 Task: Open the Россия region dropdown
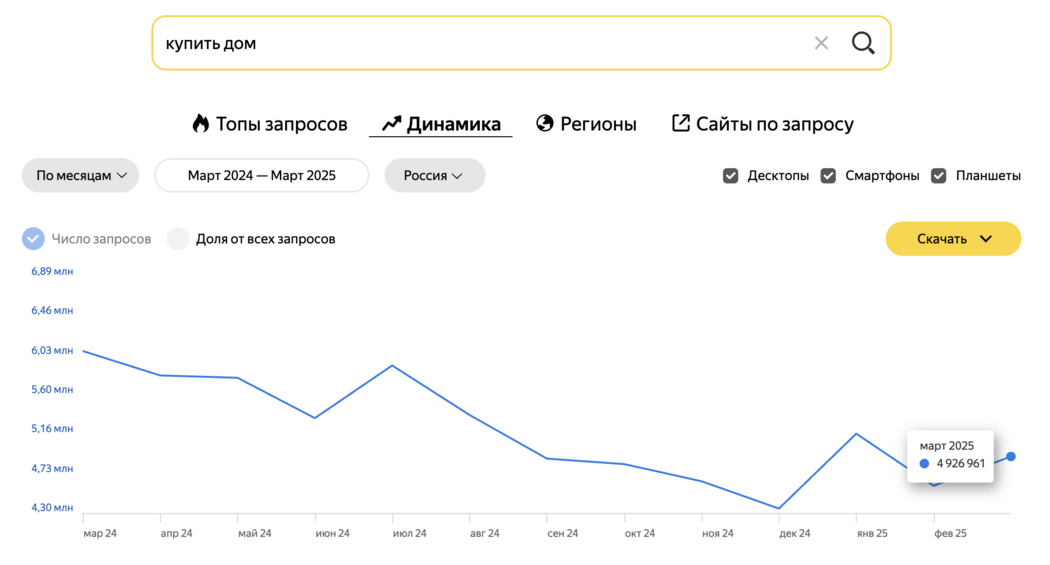click(x=435, y=175)
